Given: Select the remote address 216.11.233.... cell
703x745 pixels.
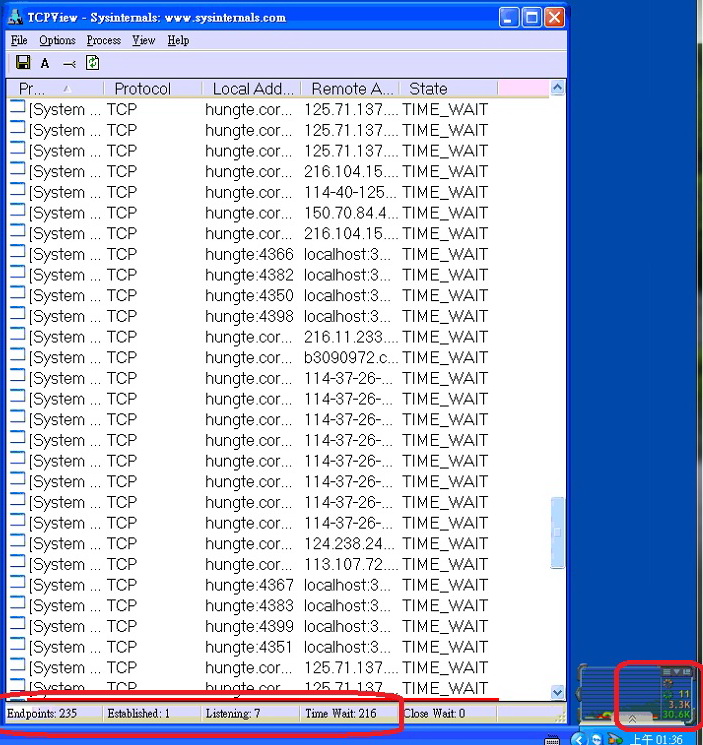Looking at the screenshot, I should tap(350, 337).
